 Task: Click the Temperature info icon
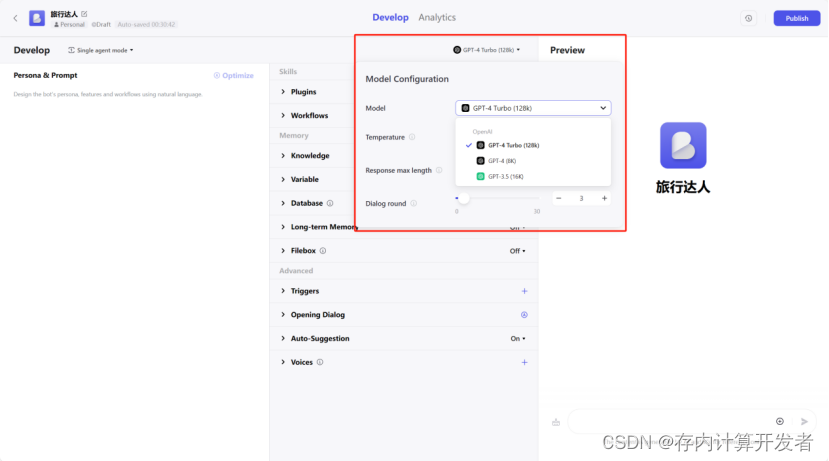tap(412, 137)
